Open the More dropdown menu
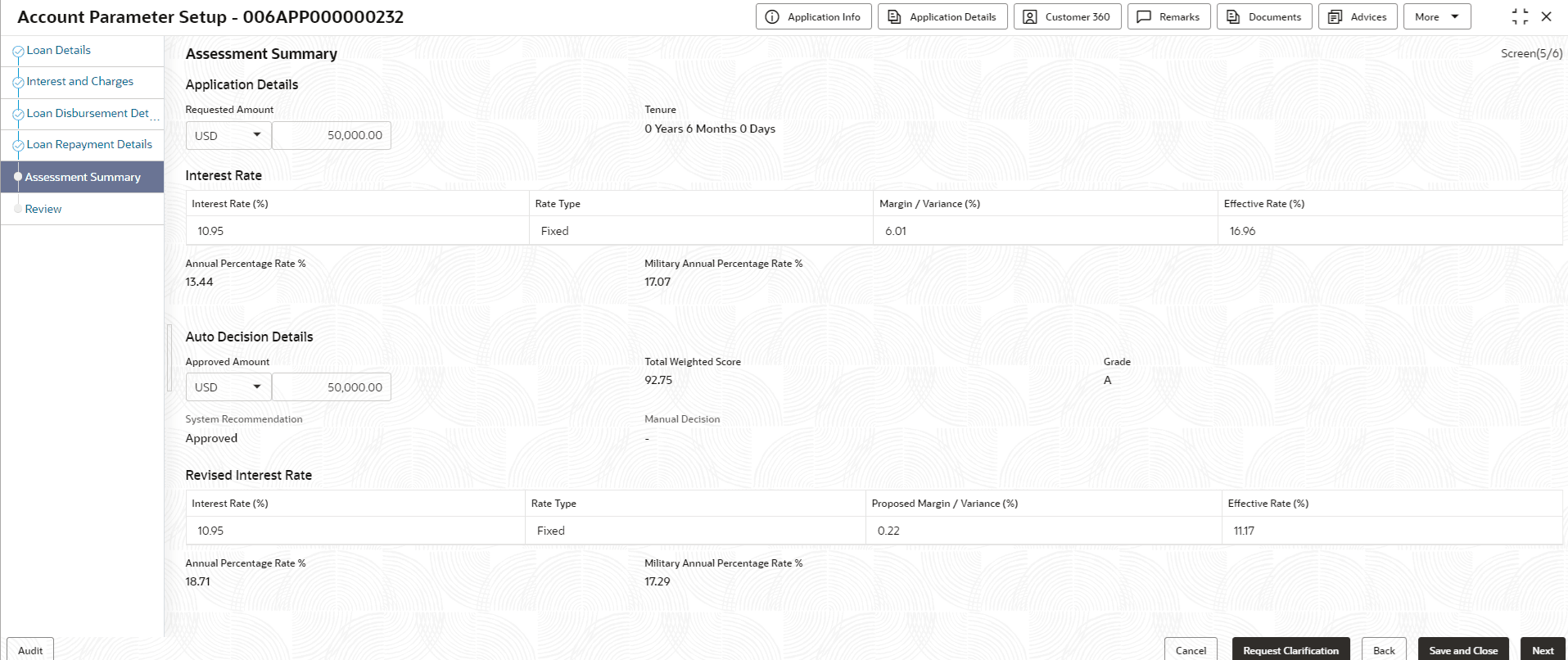This screenshot has height=660, width=1568. (x=1436, y=16)
